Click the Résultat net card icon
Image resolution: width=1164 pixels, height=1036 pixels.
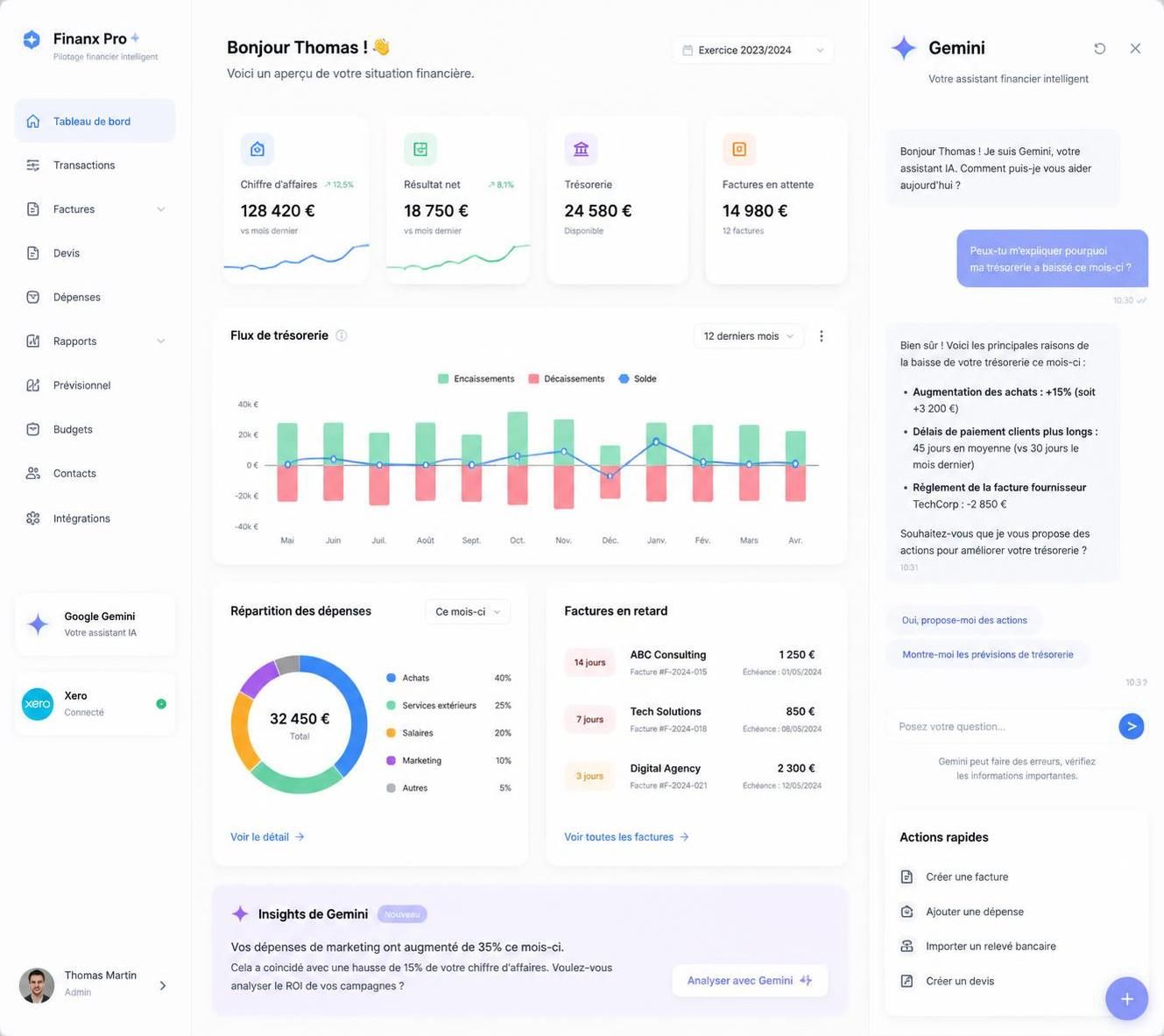(420, 149)
